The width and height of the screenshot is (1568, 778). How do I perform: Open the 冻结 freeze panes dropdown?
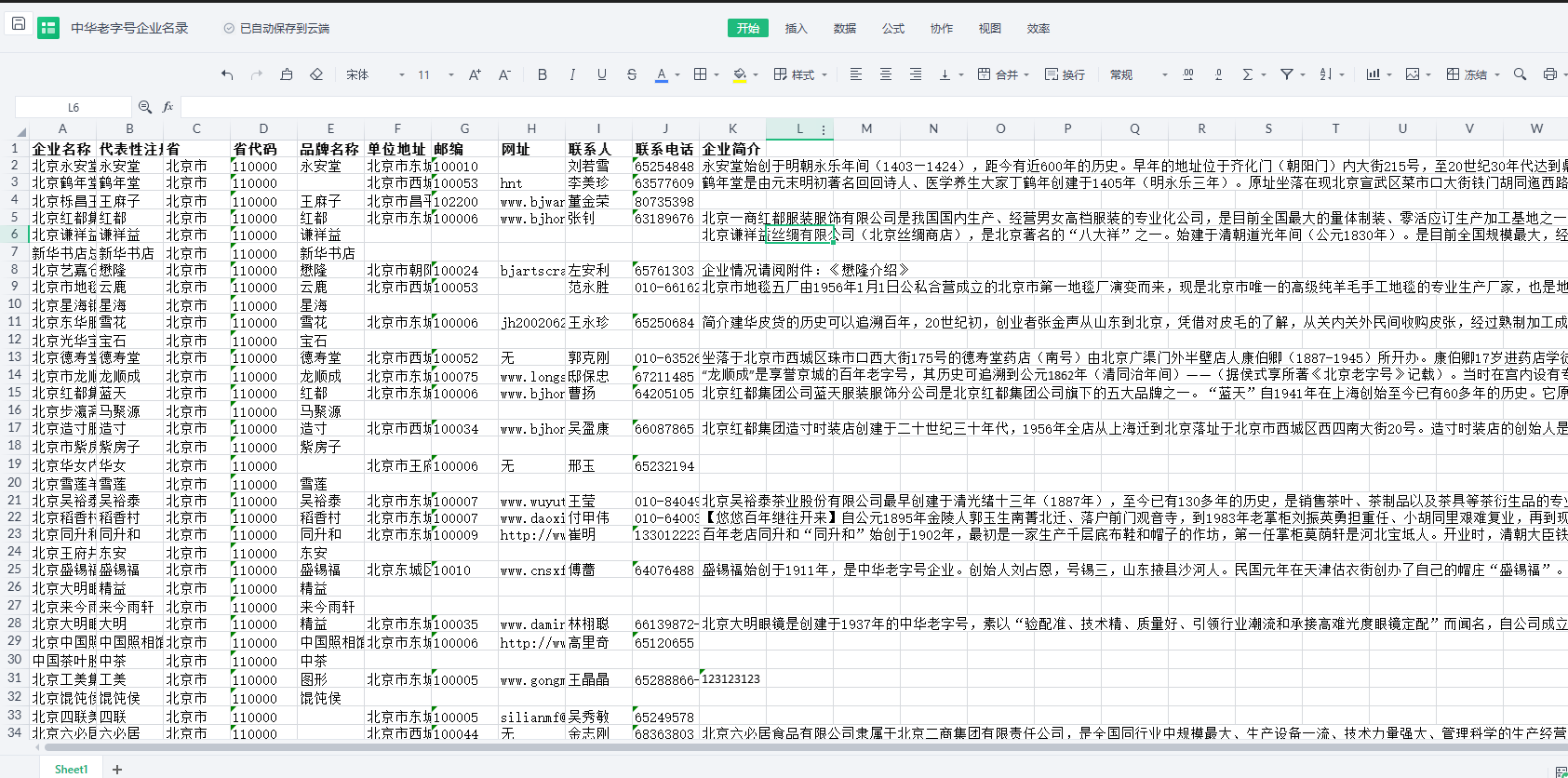pyautogui.click(x=1472, y=74)
